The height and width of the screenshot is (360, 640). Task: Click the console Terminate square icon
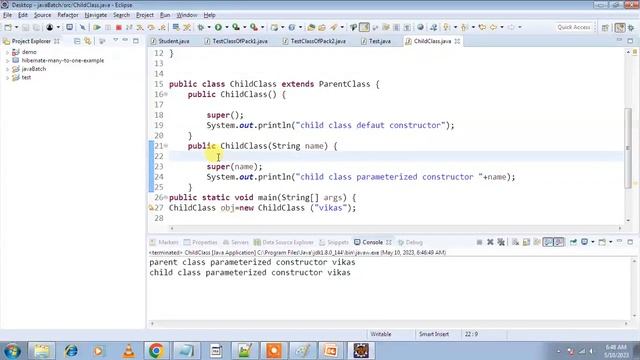tap(479, 242)
